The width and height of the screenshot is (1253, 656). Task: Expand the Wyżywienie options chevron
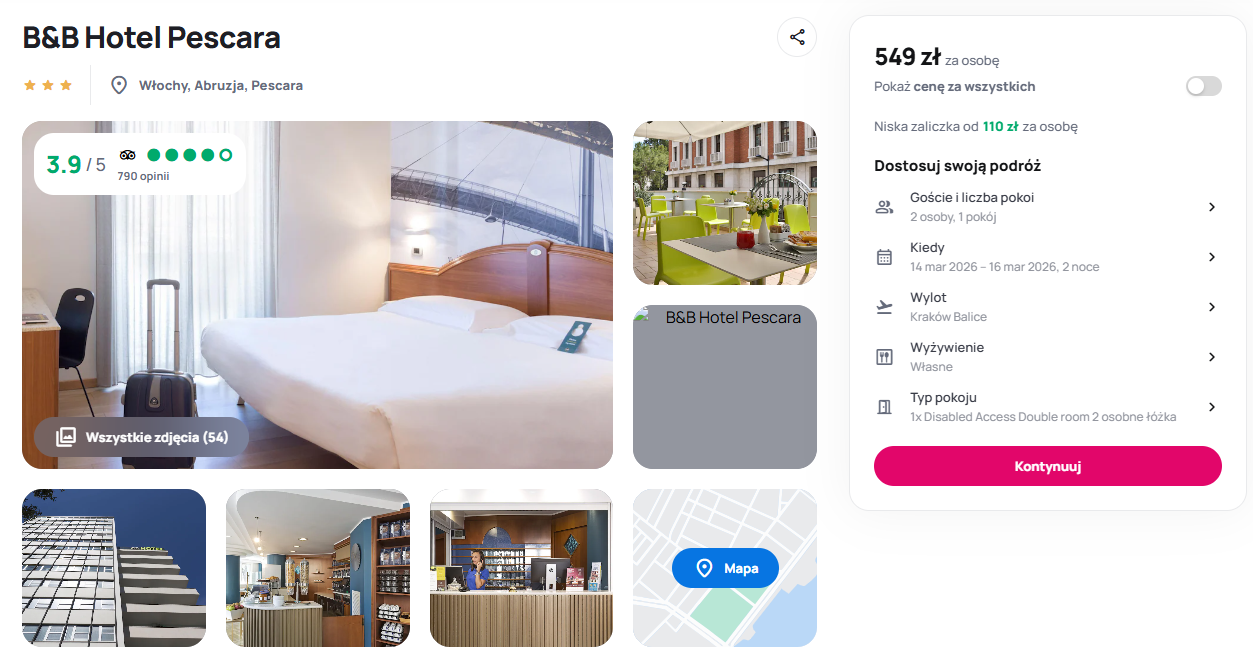click(x=1211, y=357)
